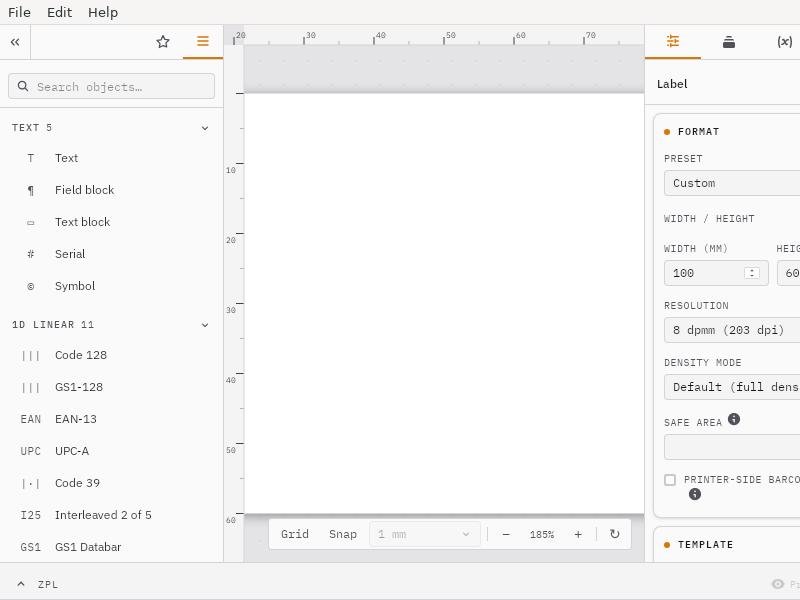Screen dimensions: 800x600
Task: Toggle the Snap option
Action: (343, 534)
